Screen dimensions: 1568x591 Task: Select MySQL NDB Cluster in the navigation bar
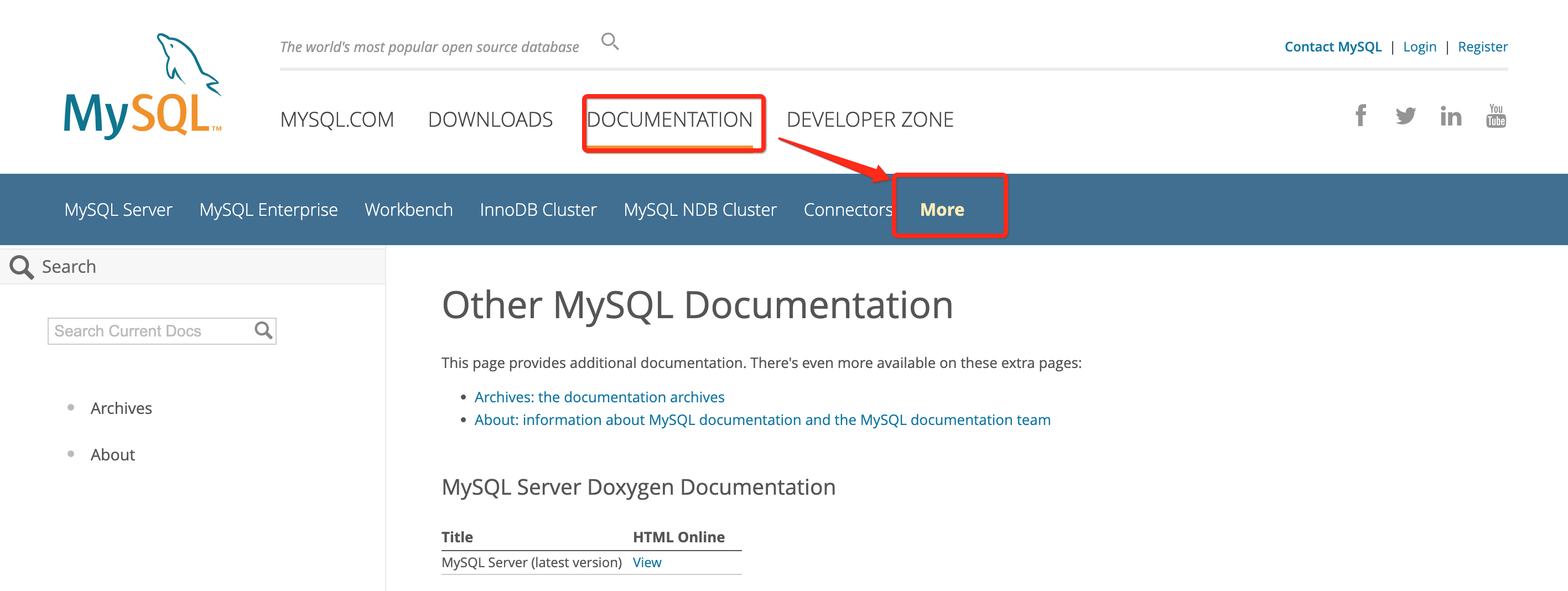[700, 209]
